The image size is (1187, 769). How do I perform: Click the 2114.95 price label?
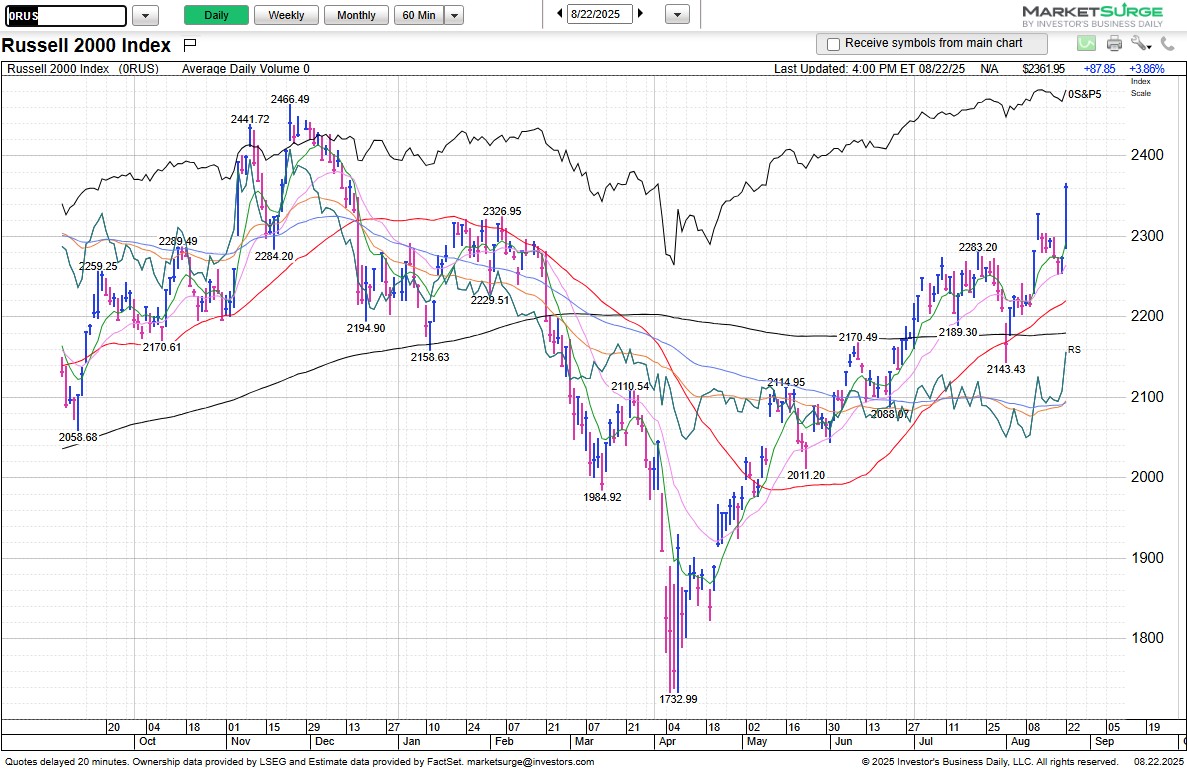(x=786, y=382)
